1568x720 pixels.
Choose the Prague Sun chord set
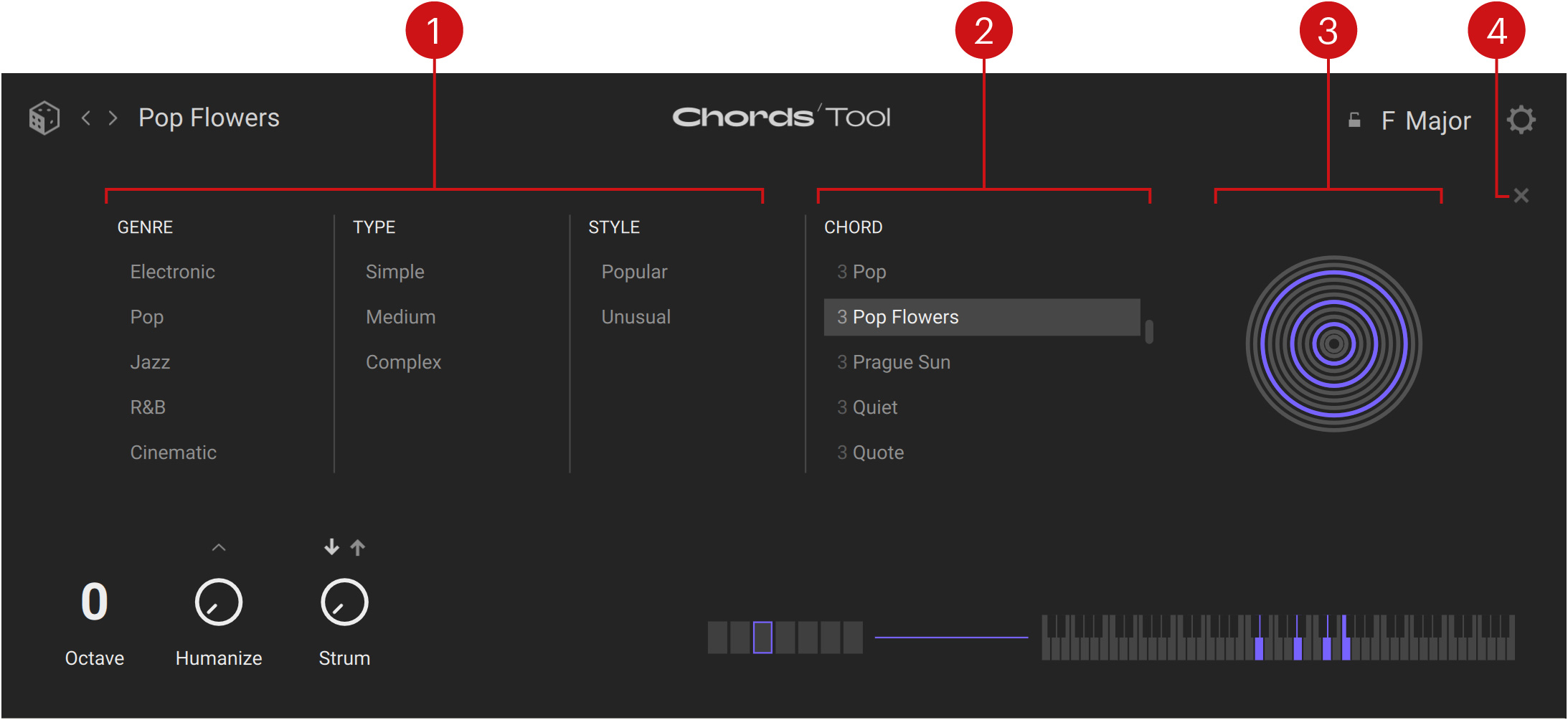tap(901, 362)
